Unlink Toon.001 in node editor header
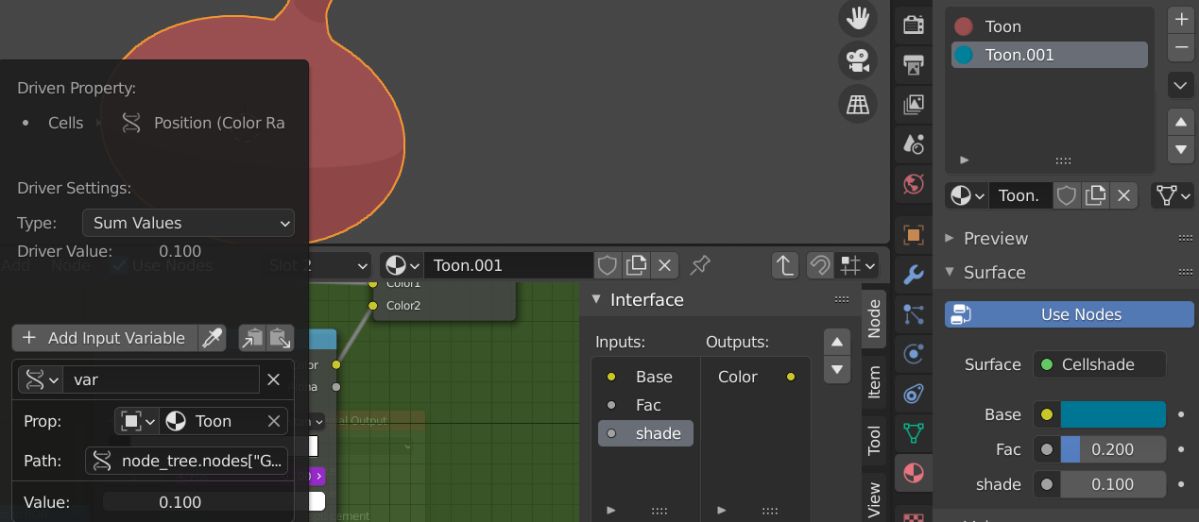 coord(664,265)
